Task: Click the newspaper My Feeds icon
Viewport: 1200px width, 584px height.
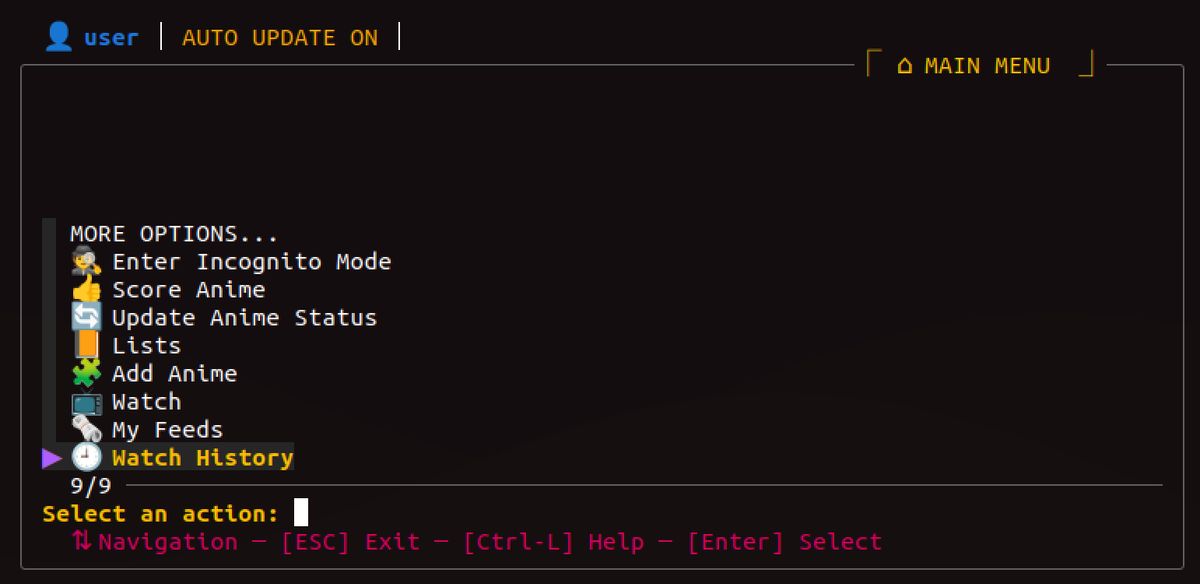Action: click(86, 430)
